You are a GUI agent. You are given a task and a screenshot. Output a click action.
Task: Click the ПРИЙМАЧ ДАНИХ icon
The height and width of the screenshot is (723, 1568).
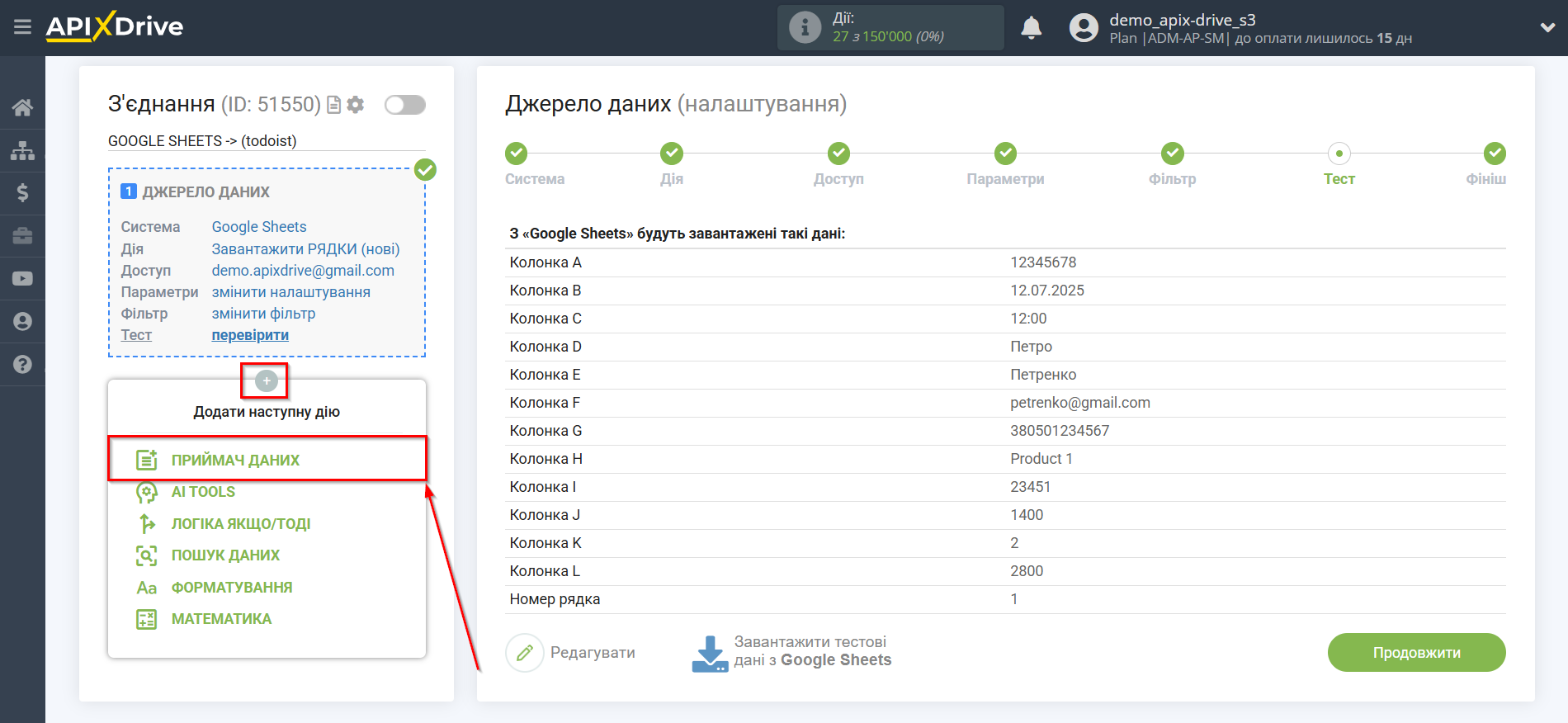coord(147,461)
